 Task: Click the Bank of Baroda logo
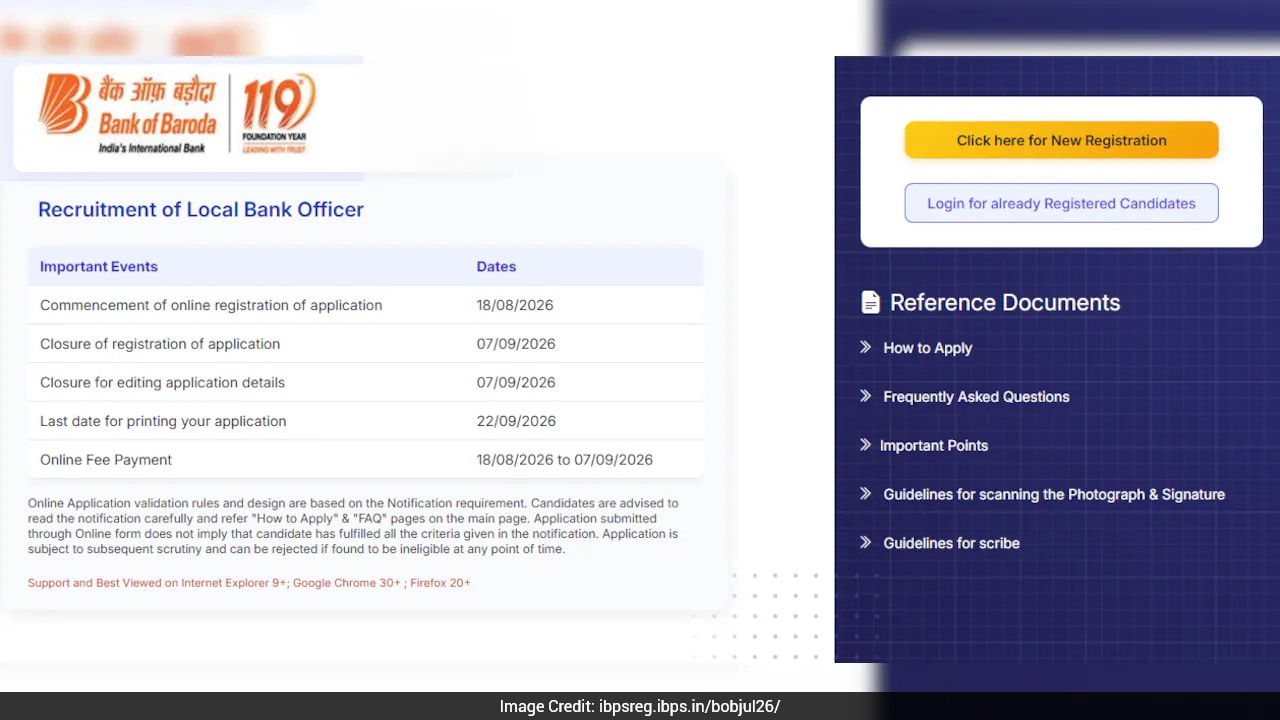[127, 113]
